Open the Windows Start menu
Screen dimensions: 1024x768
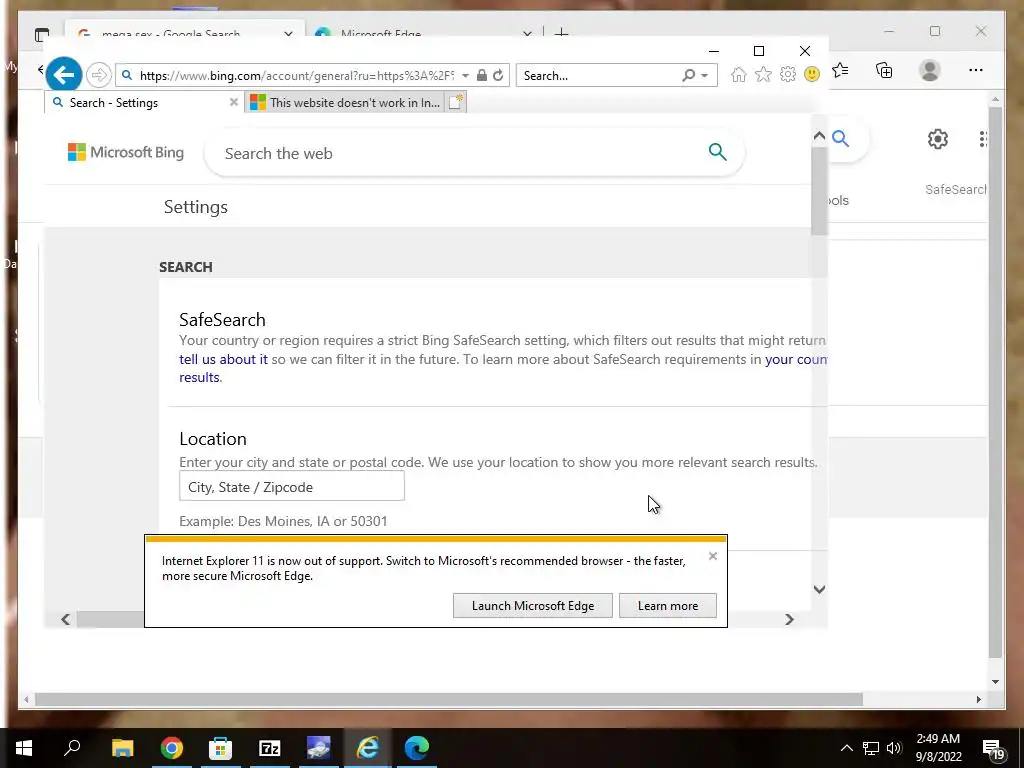(x=24, y=748)
